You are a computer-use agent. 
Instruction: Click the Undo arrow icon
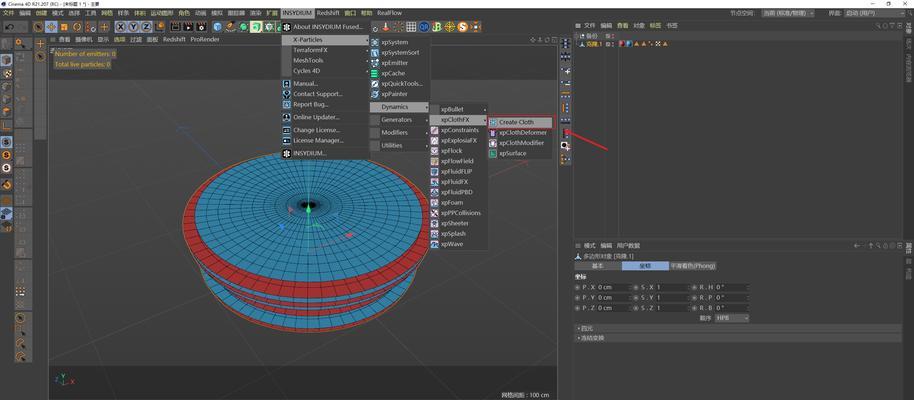click(9, 27)
